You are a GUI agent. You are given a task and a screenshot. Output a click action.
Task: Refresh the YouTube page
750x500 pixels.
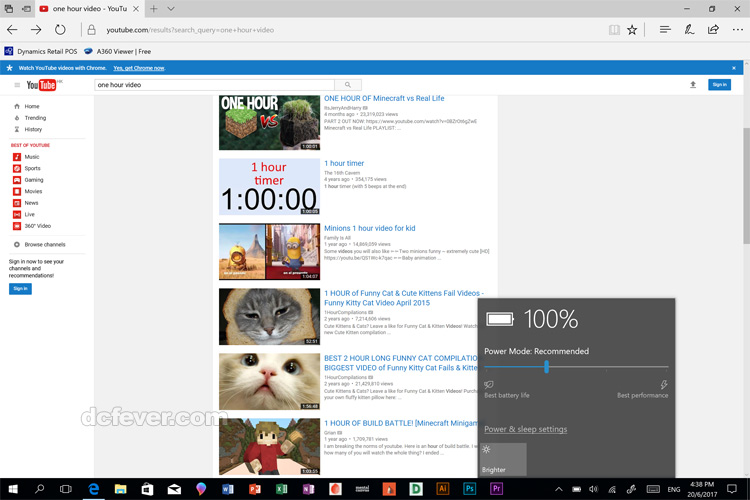coord(60,30)
